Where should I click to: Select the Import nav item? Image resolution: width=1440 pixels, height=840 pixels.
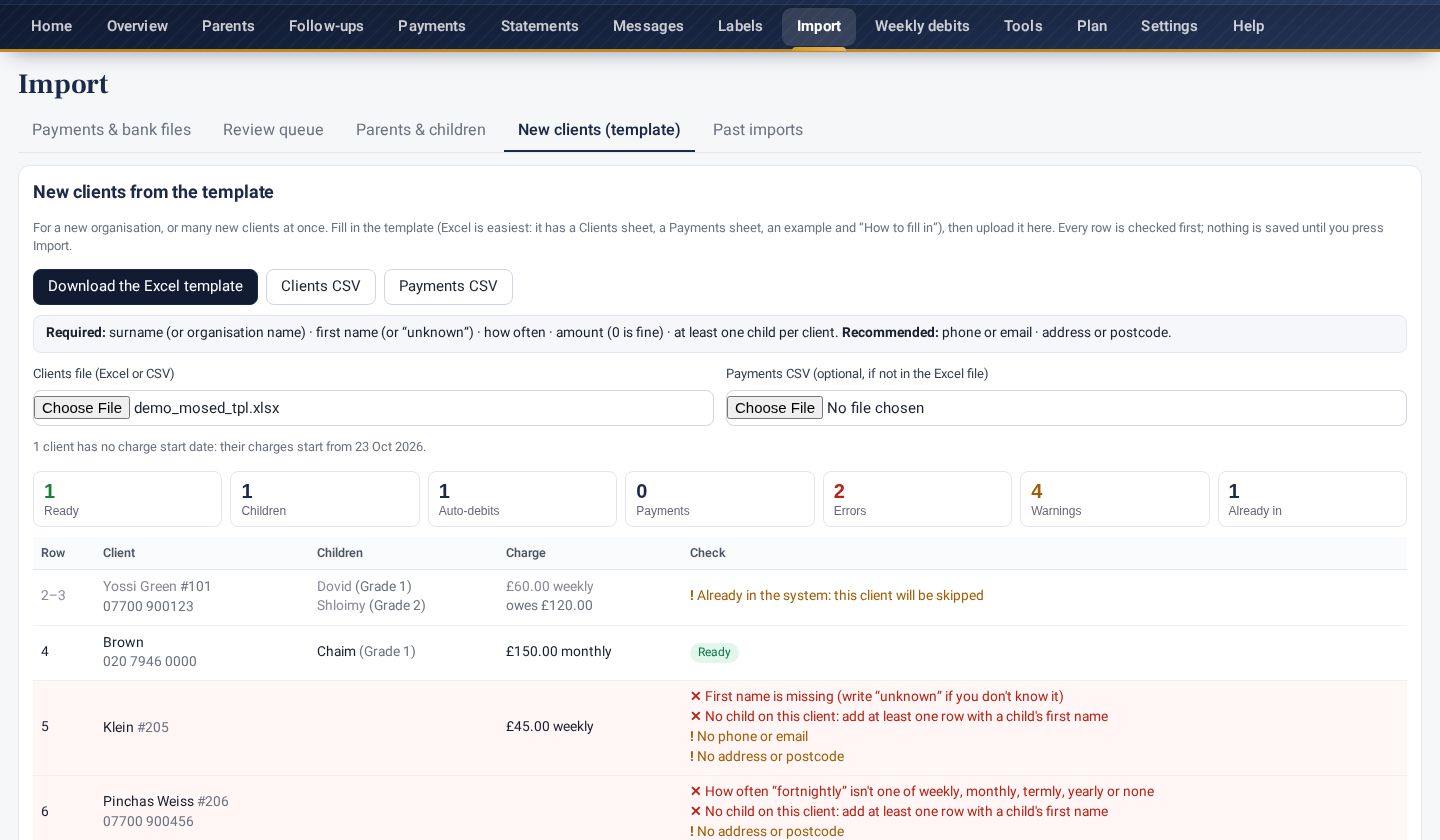pyautogui.click(x=819, y=26)
